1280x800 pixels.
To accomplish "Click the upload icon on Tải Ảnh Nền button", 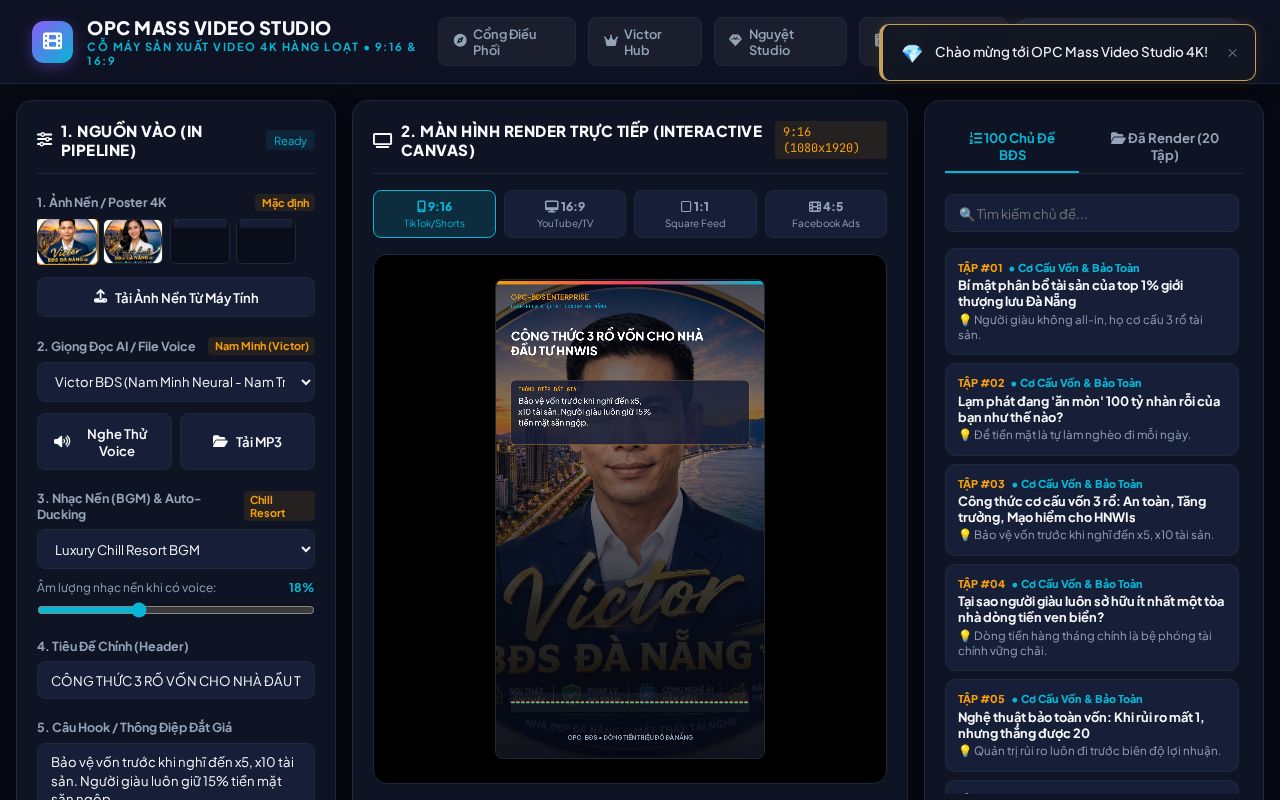I will [100, 297].
